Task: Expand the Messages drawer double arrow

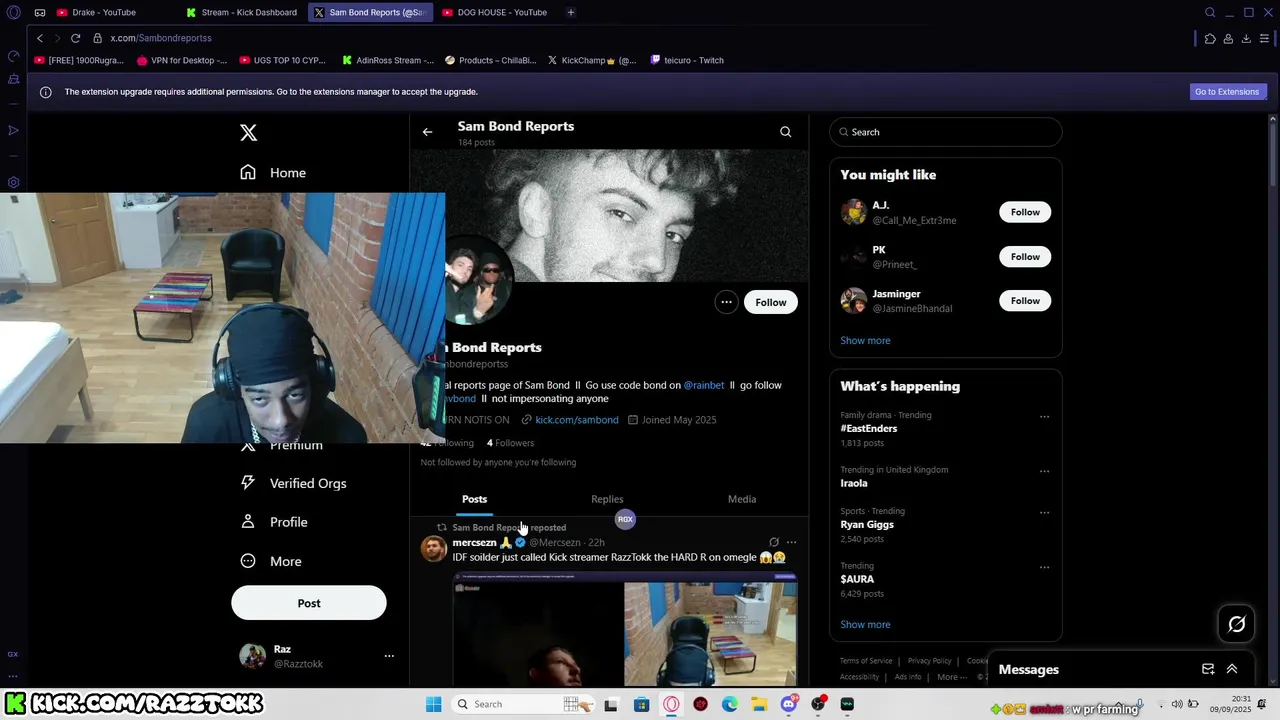Action: (x=1232, y=669)
